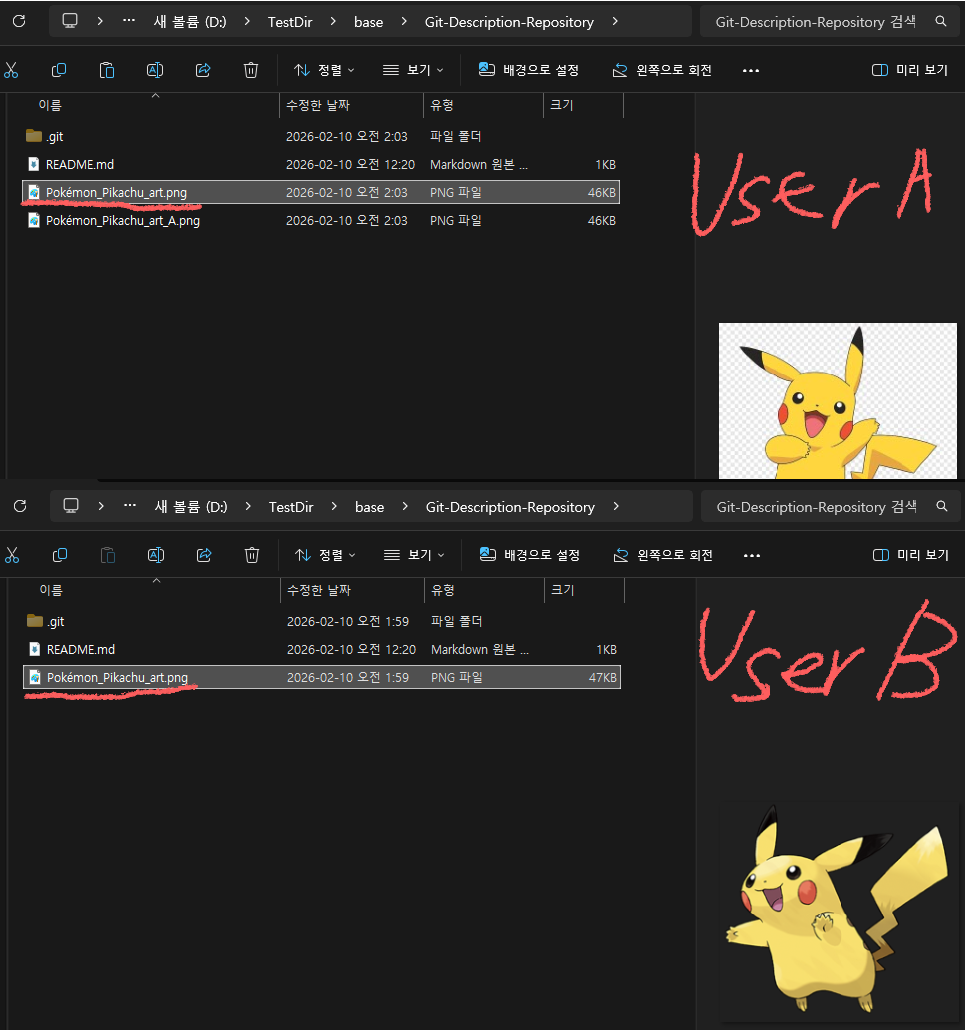Open the three-dot more options in upper toolbar
Viewport: 965px width, 1030px height.
point(751,71)
